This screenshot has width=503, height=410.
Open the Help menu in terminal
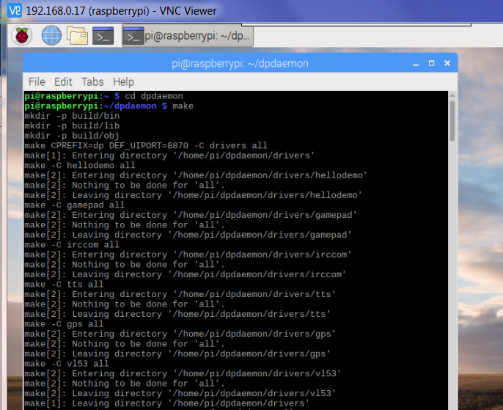tap(123, 82)
